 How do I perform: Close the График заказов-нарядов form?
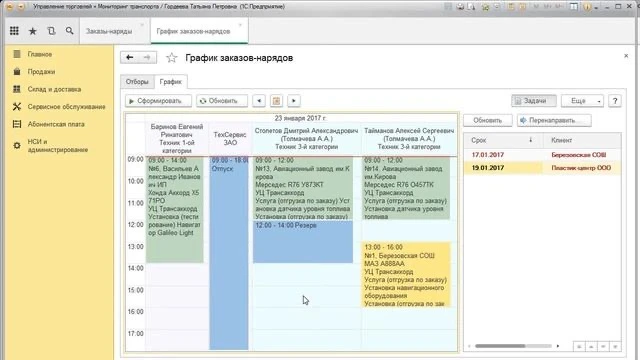coord(626,56)
